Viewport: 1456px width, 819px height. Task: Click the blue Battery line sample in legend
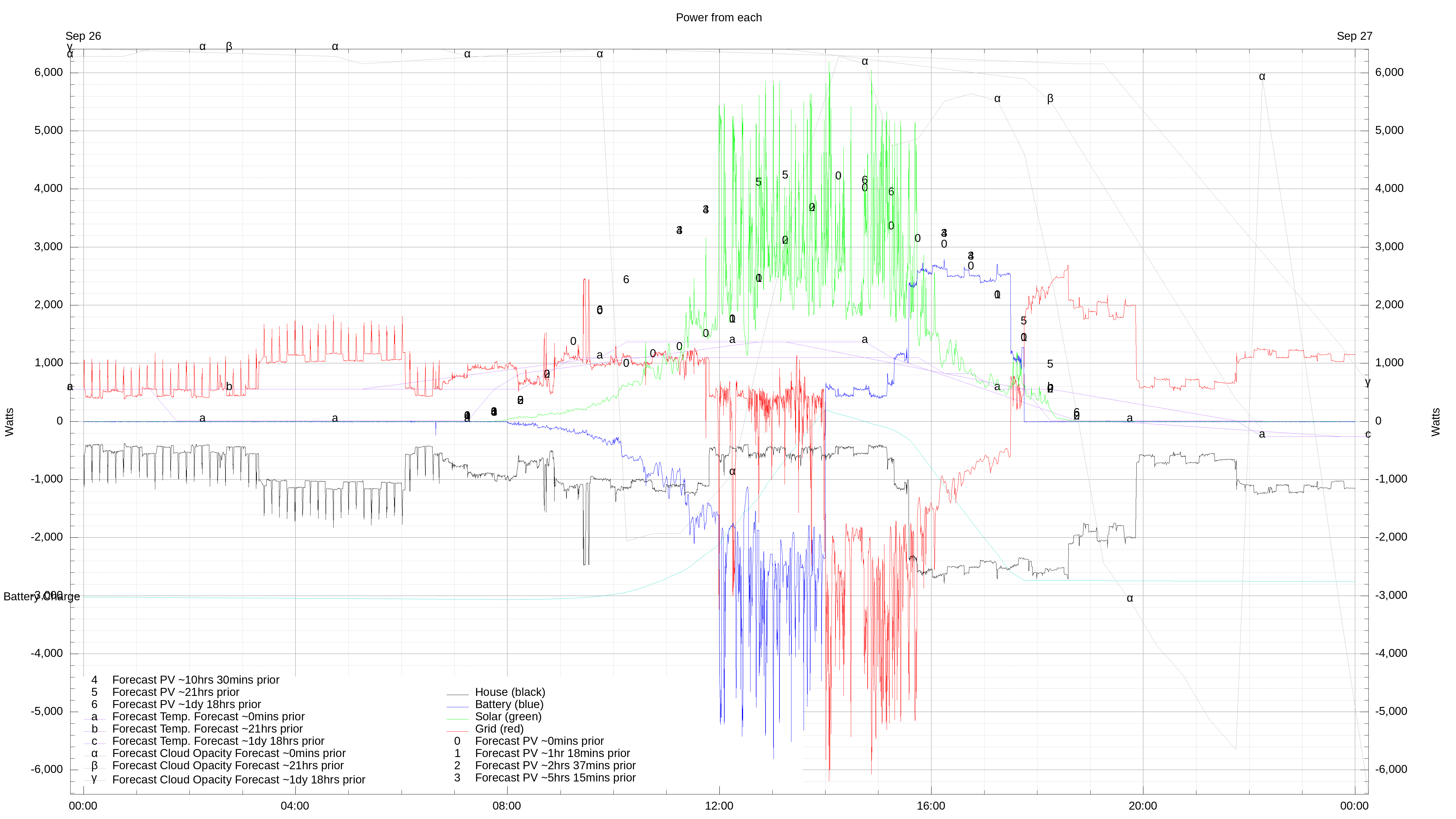coord(457,706)
